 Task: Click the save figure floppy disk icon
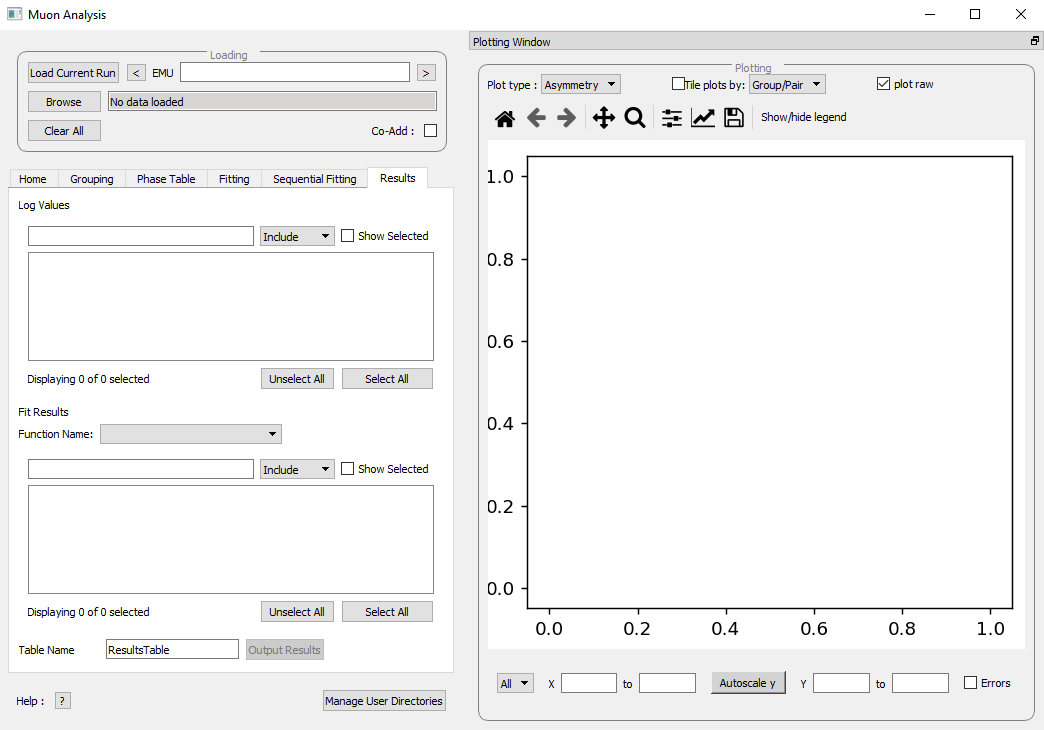734,118
